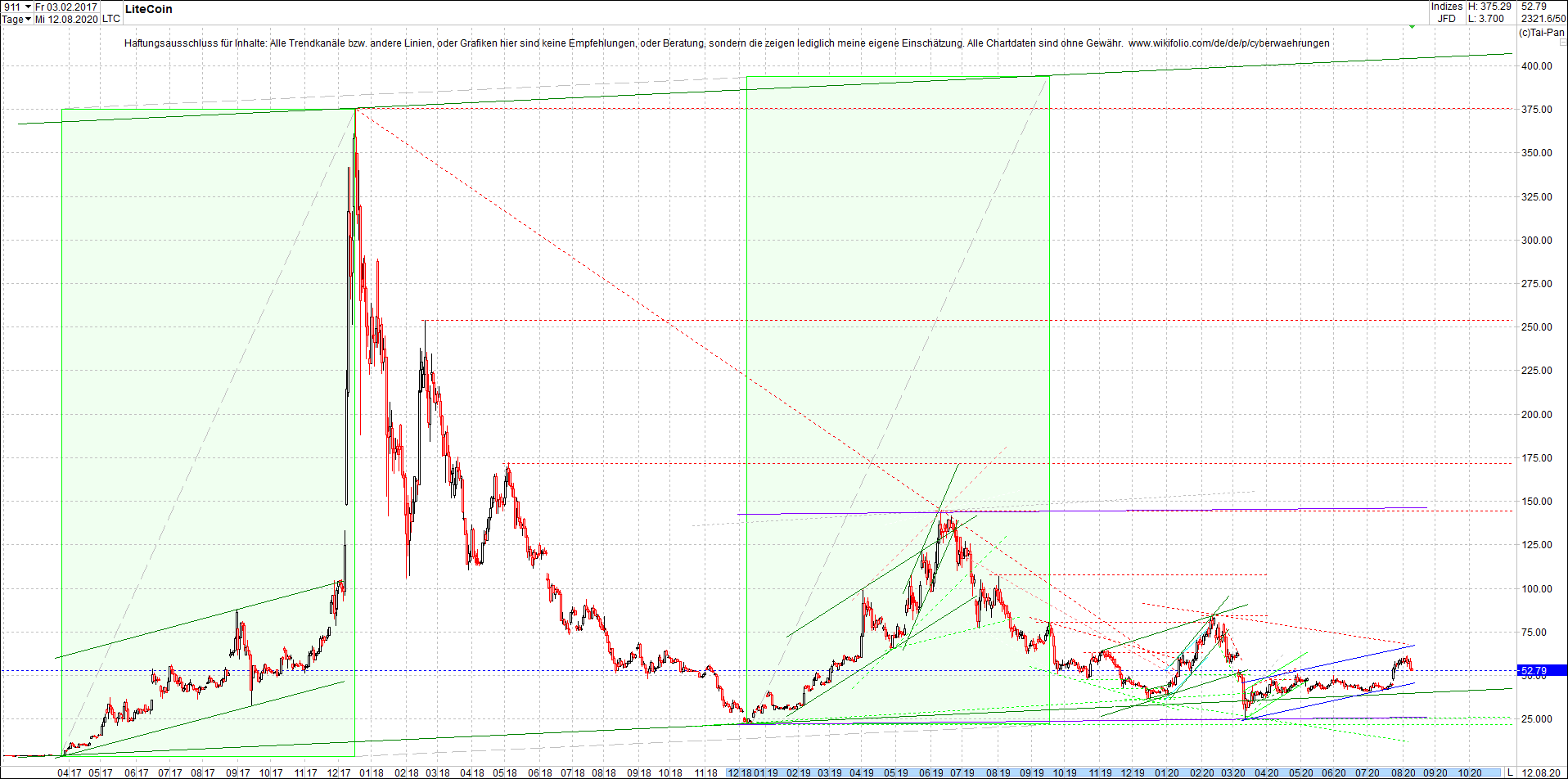This screenshot has height=779, width=1568.
Task: Click the start date field Fr 03.02.2017
Action: [65, 7]
